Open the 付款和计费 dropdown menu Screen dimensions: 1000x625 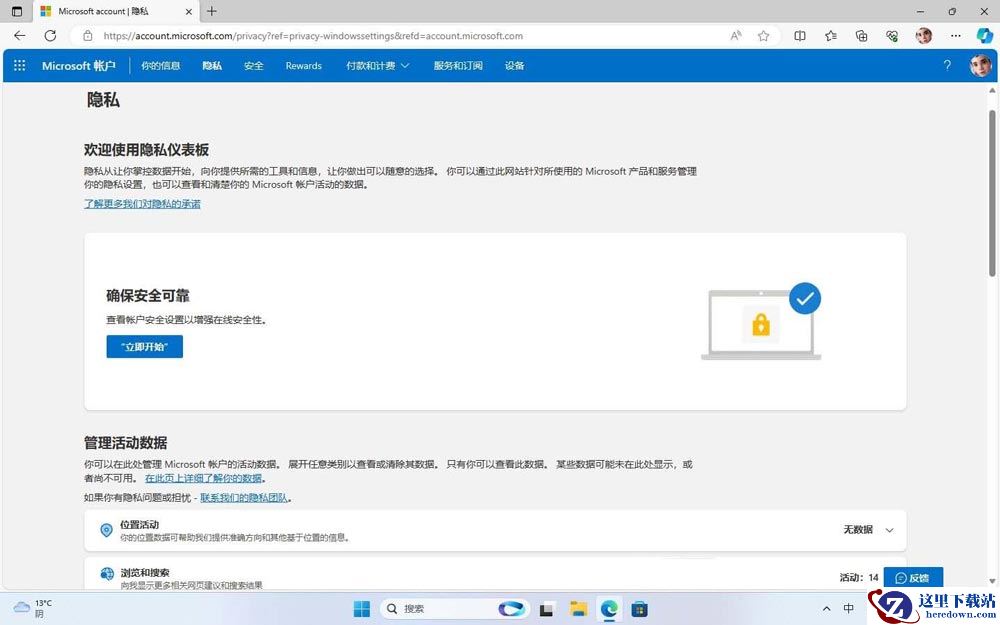coord(378,66)
